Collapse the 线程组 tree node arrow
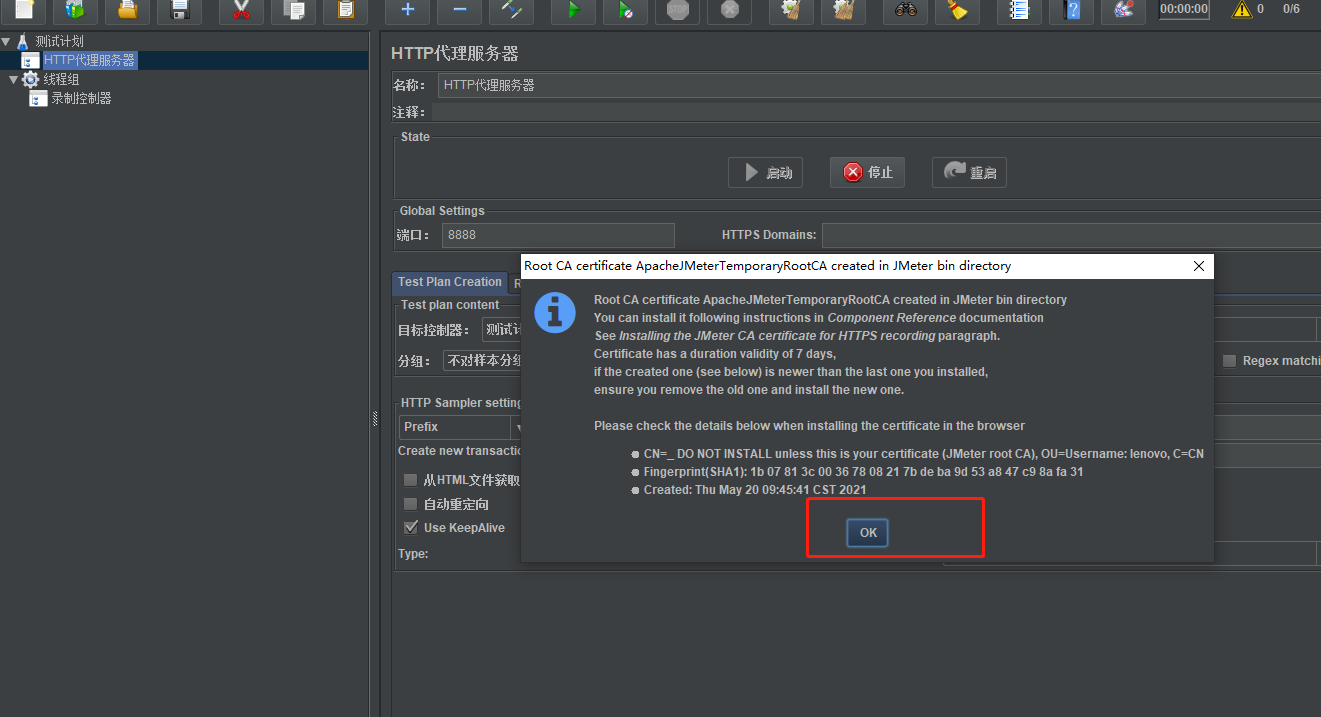Viewport: 1321px width, 717px height. pyautogui.click(x=13, y=79)
